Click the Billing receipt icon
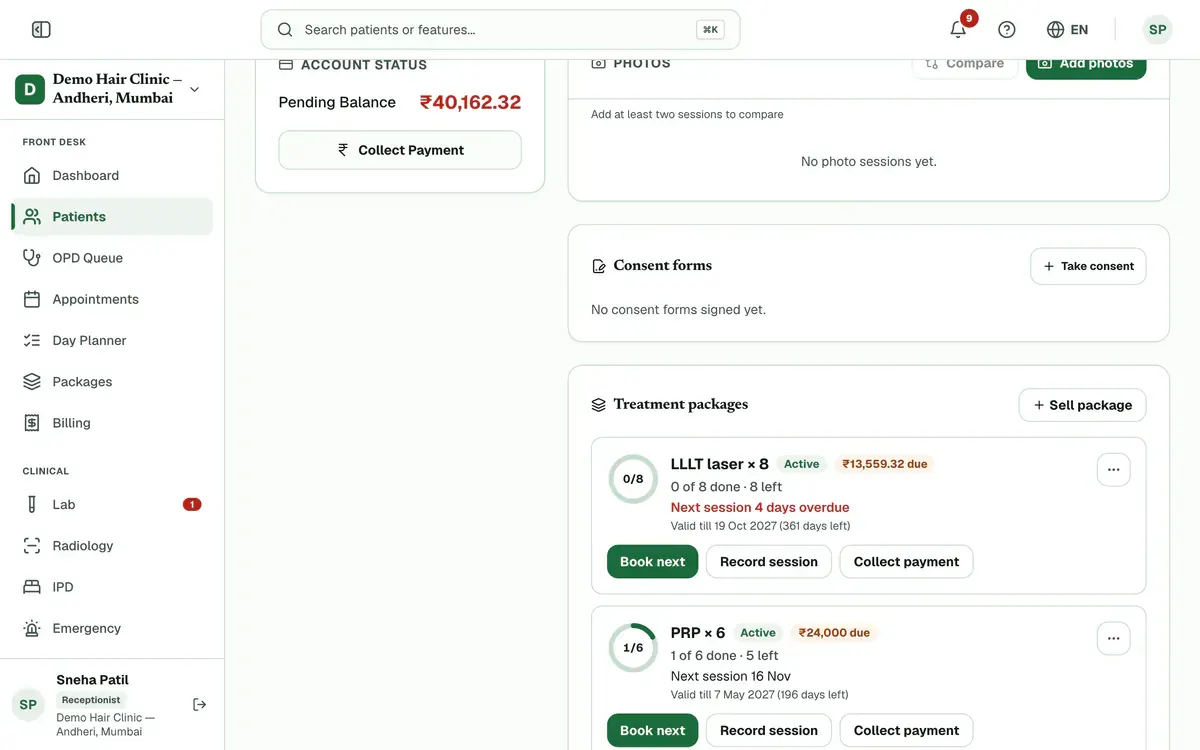 (x=32, y=423)
